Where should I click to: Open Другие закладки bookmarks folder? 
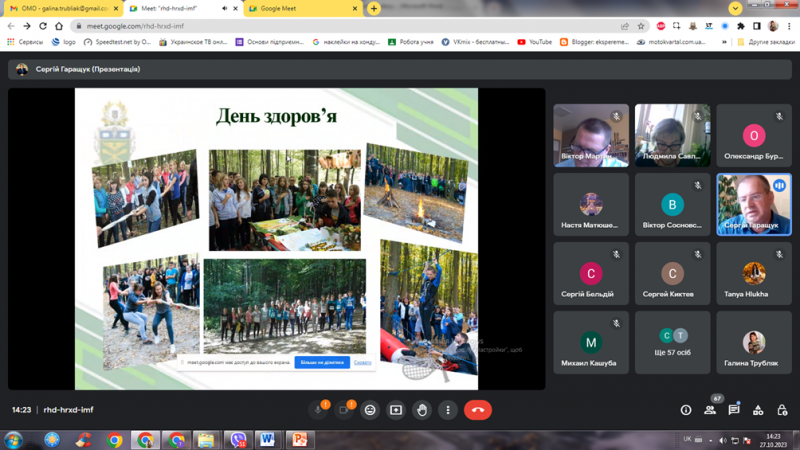point(766,42)
